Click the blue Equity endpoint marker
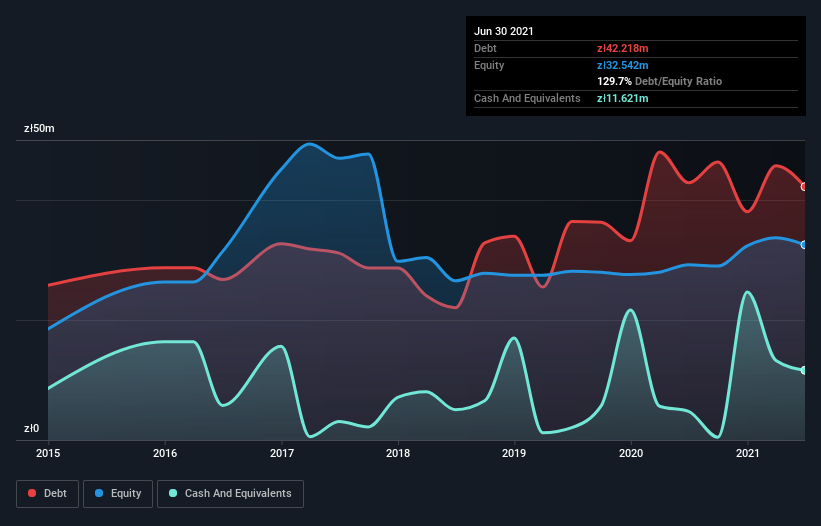Screen dimensions: 821x526 (804, 244)
